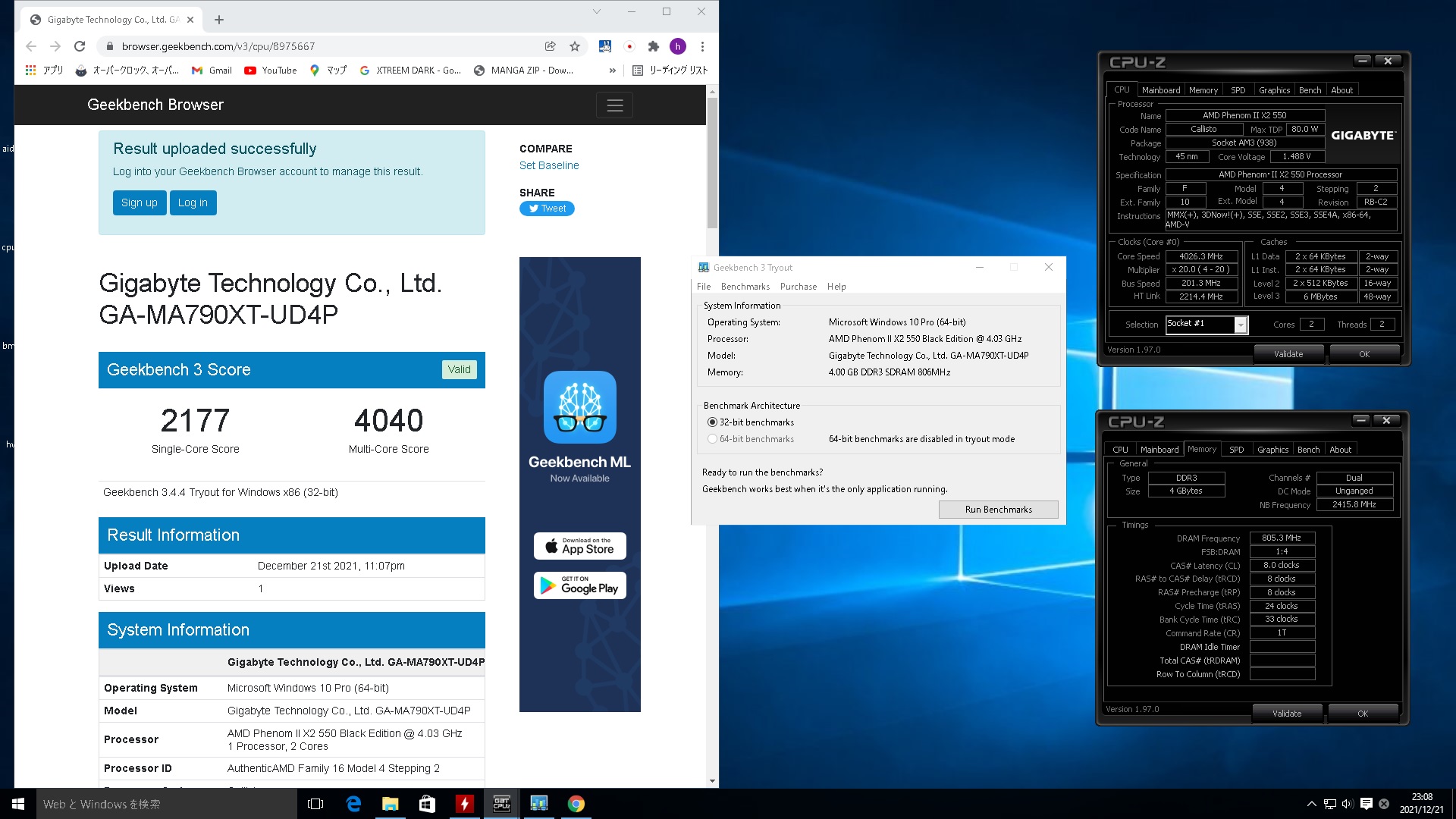Viewport: 1456px width, 819px height.
Task: Open About tab in upper CPU-Z window
Action: 1341,90
